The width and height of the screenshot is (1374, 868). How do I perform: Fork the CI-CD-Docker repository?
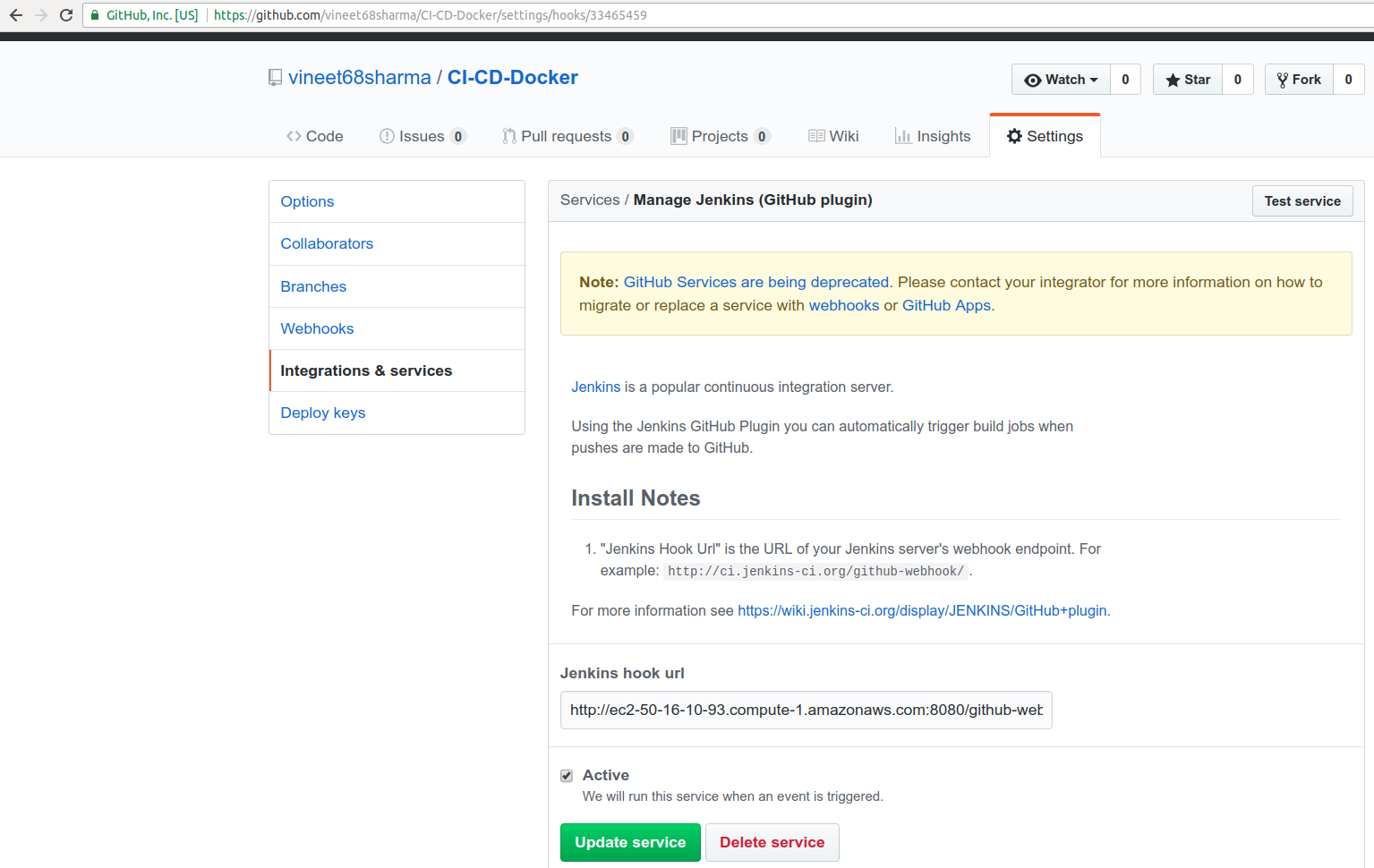click(1299, 80)
